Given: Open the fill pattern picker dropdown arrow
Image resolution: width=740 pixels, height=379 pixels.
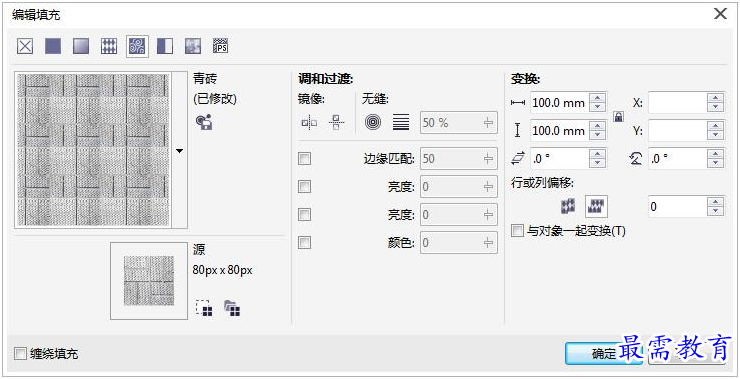Looking at the screenshot, I should point(179,151).
